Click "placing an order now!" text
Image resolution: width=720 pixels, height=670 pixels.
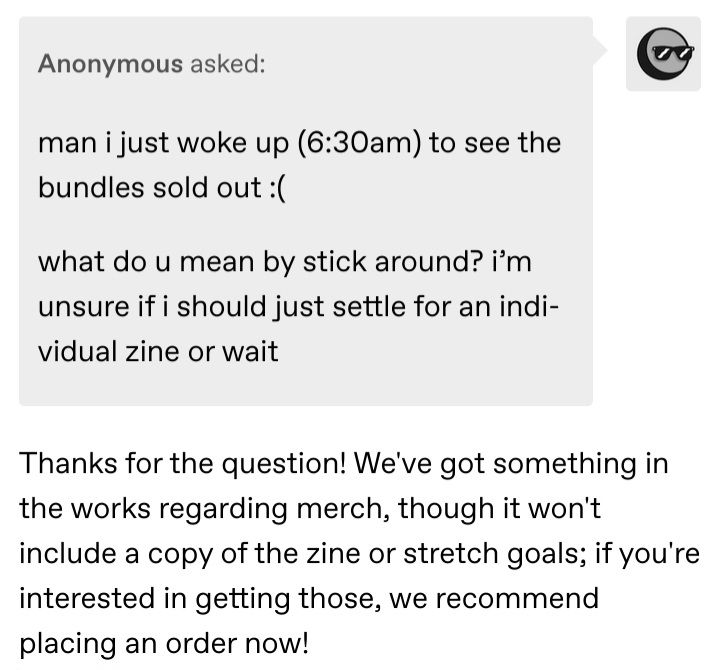coord(164,644)
